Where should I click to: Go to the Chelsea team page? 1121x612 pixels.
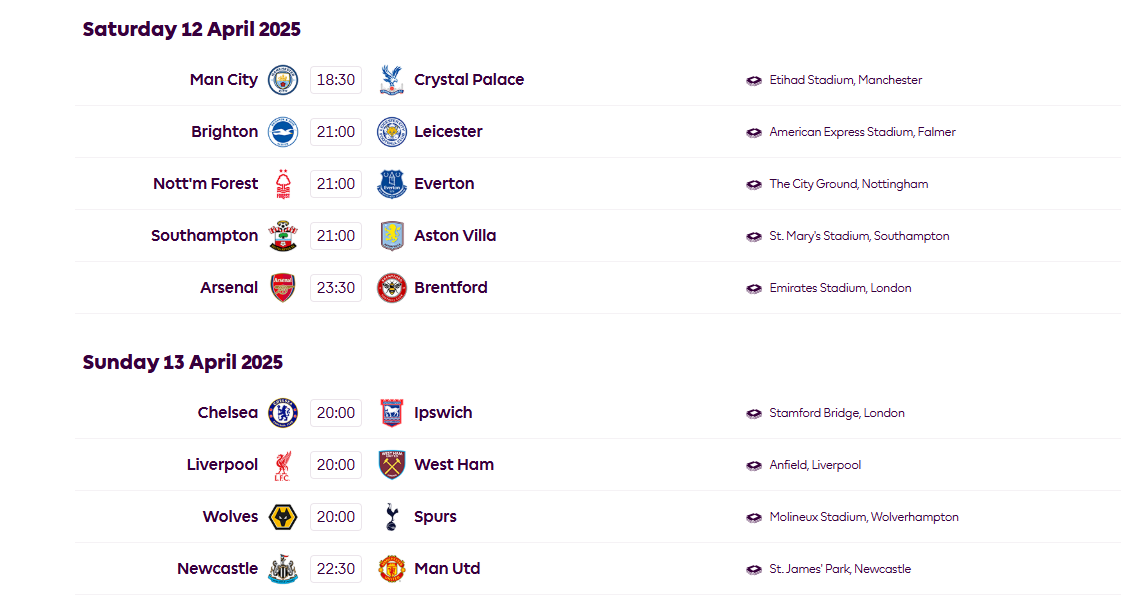point(227,413)
